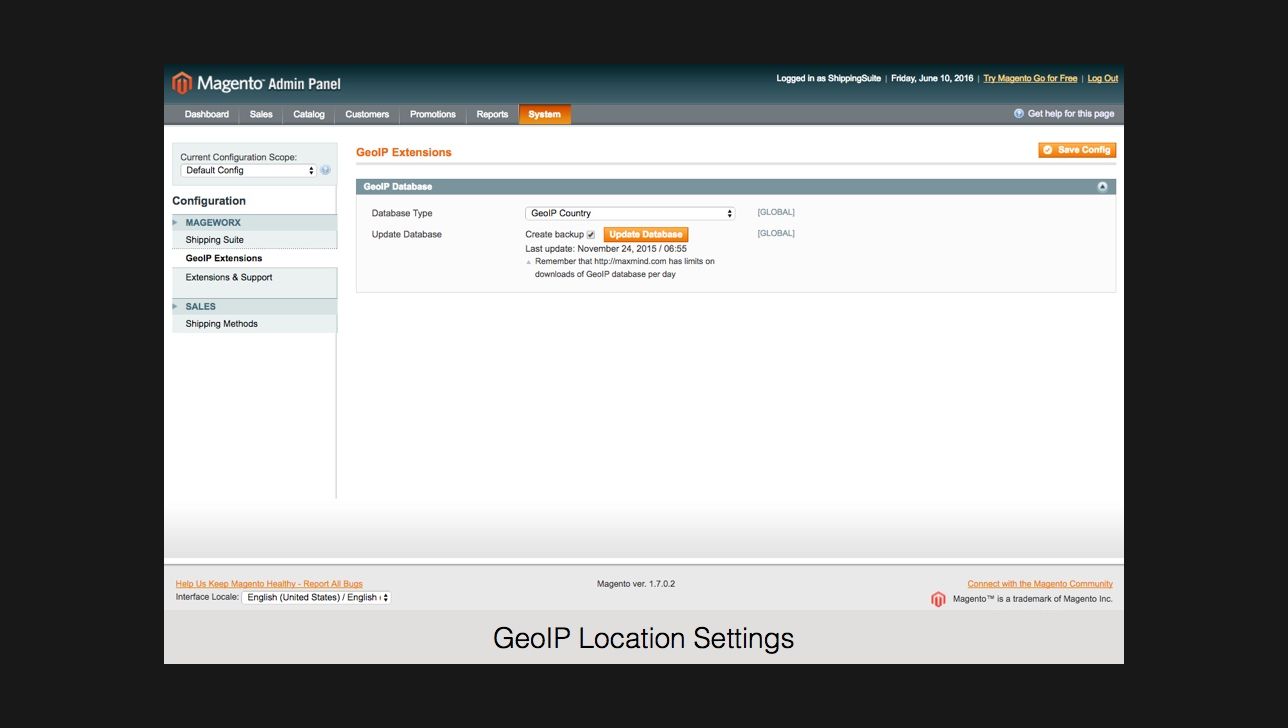
Task: Click the help icon beside Get help
Action: pyautogui.click(x=1019, y=114)
